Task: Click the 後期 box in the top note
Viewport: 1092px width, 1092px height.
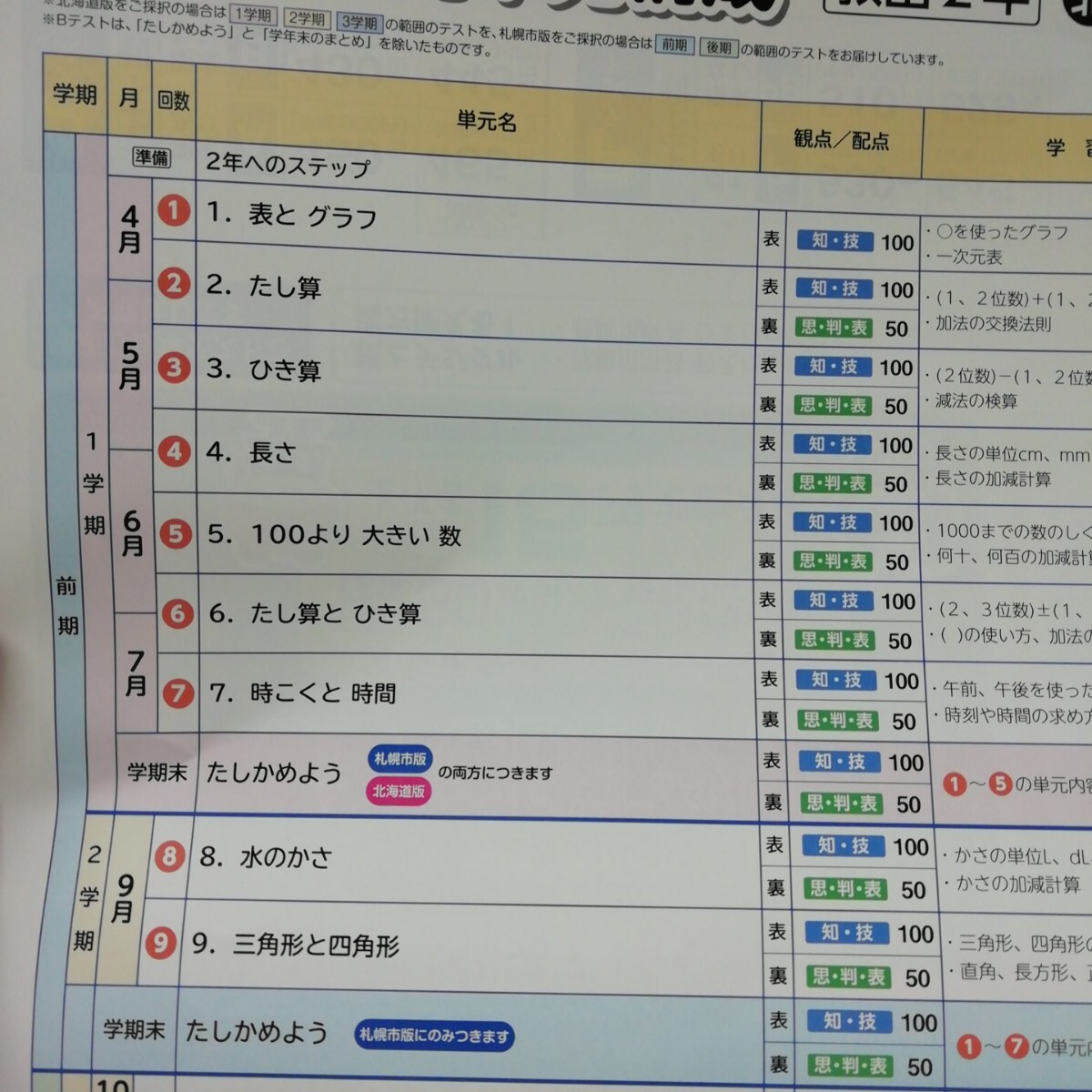Action: 718,47
